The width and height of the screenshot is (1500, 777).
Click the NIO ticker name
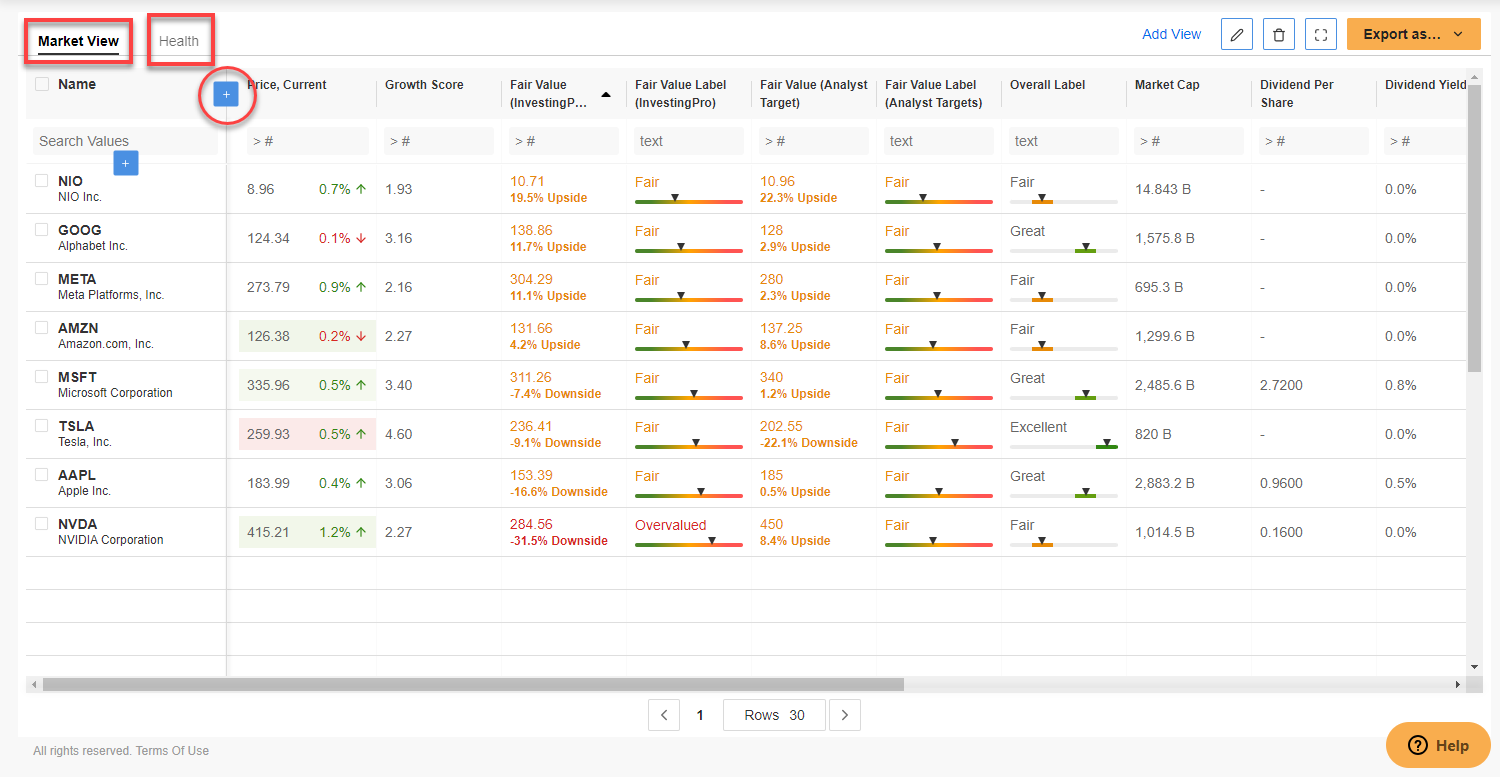click(71, 181)
